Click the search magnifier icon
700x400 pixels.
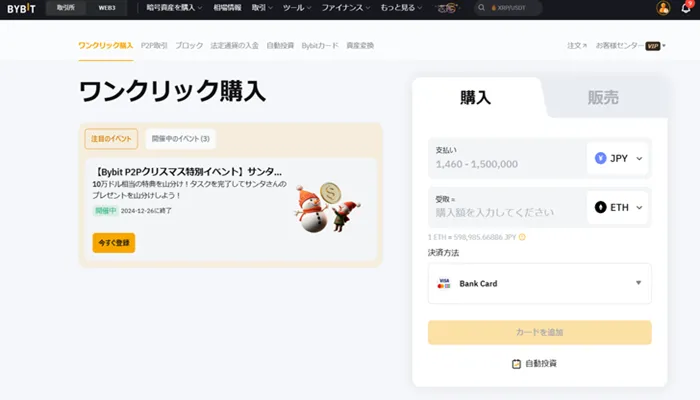point(481,8)
